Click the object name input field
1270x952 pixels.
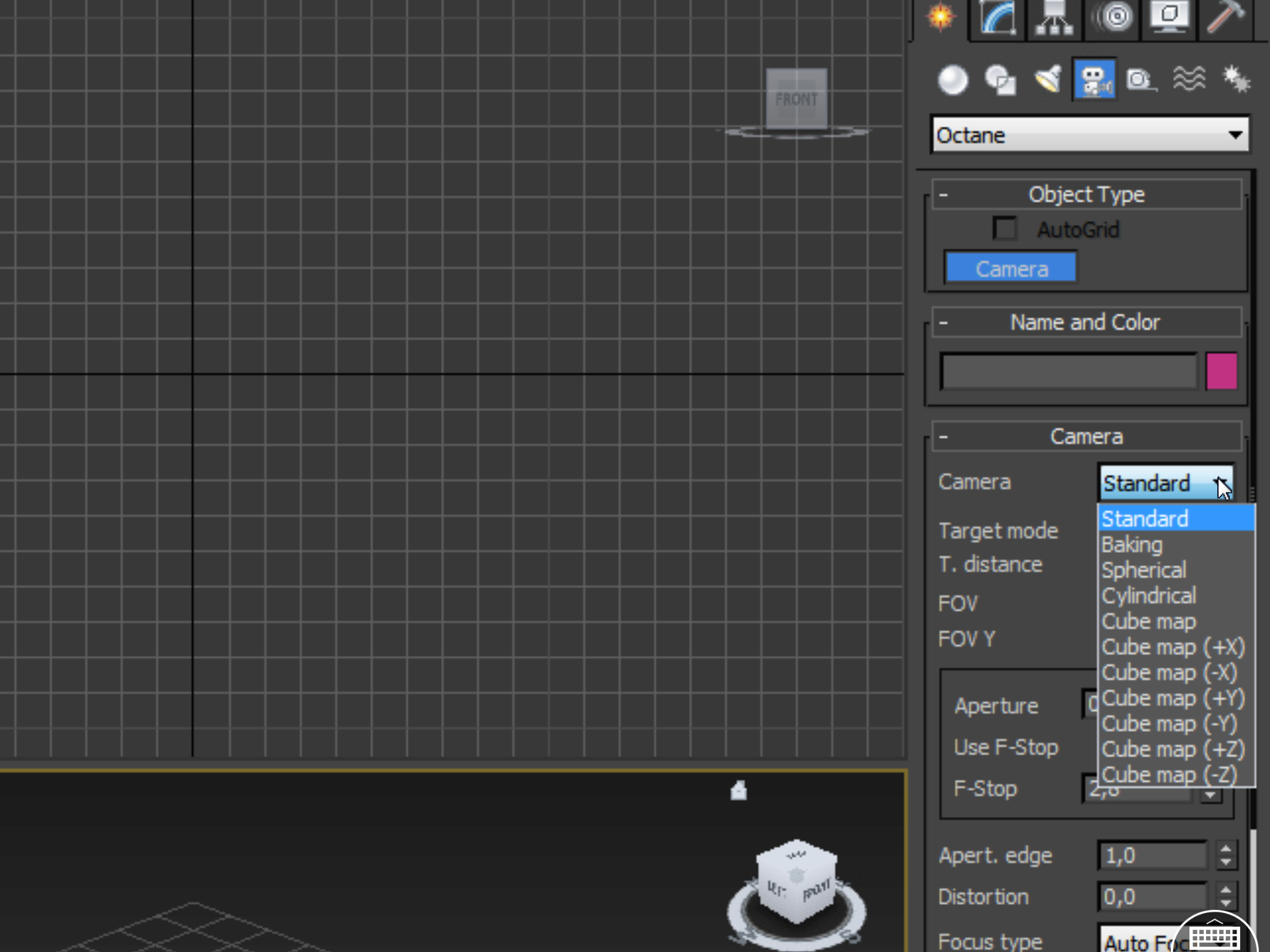click(x=1068, y=371)
